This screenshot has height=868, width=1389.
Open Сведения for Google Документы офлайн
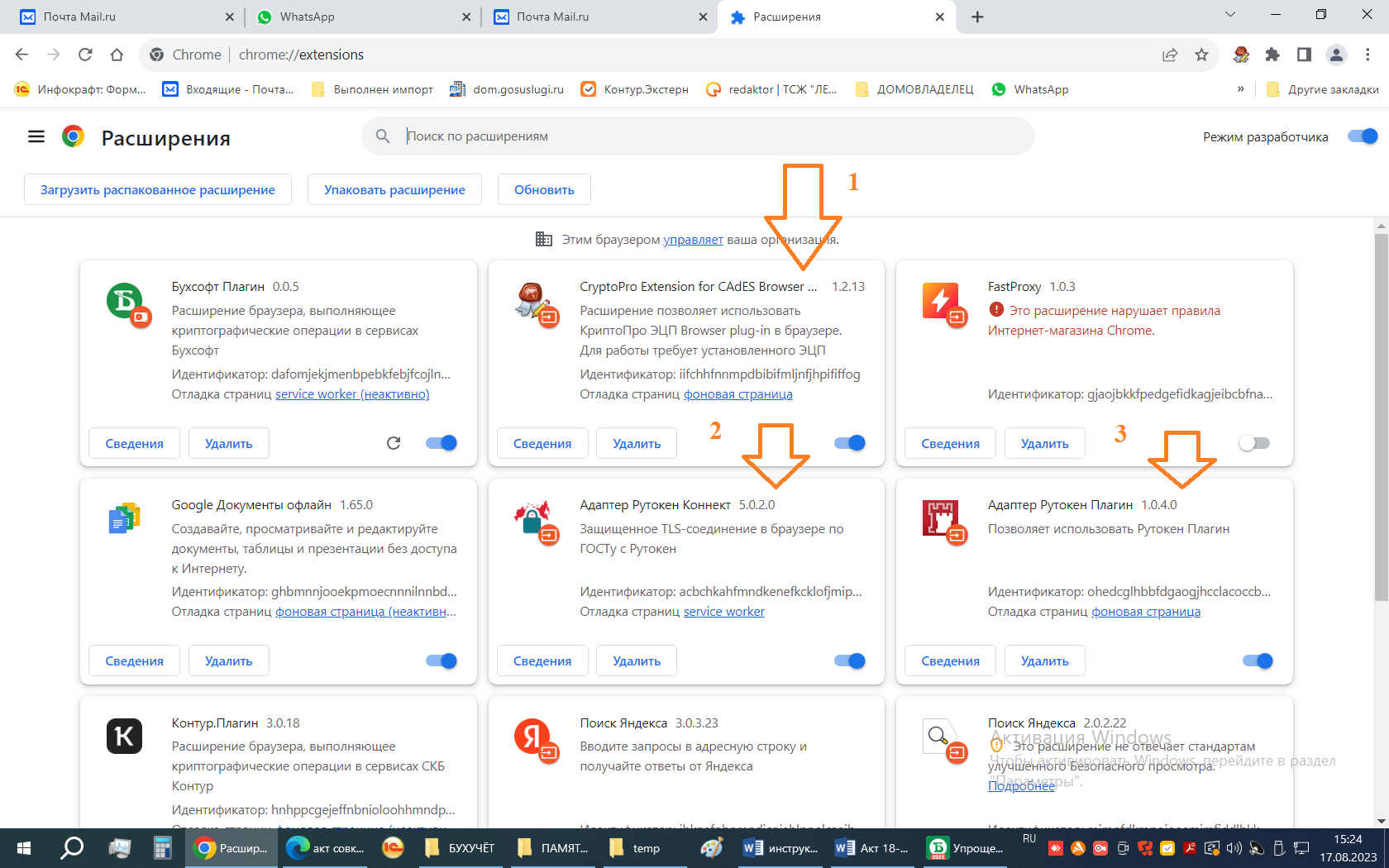[135, 661]
